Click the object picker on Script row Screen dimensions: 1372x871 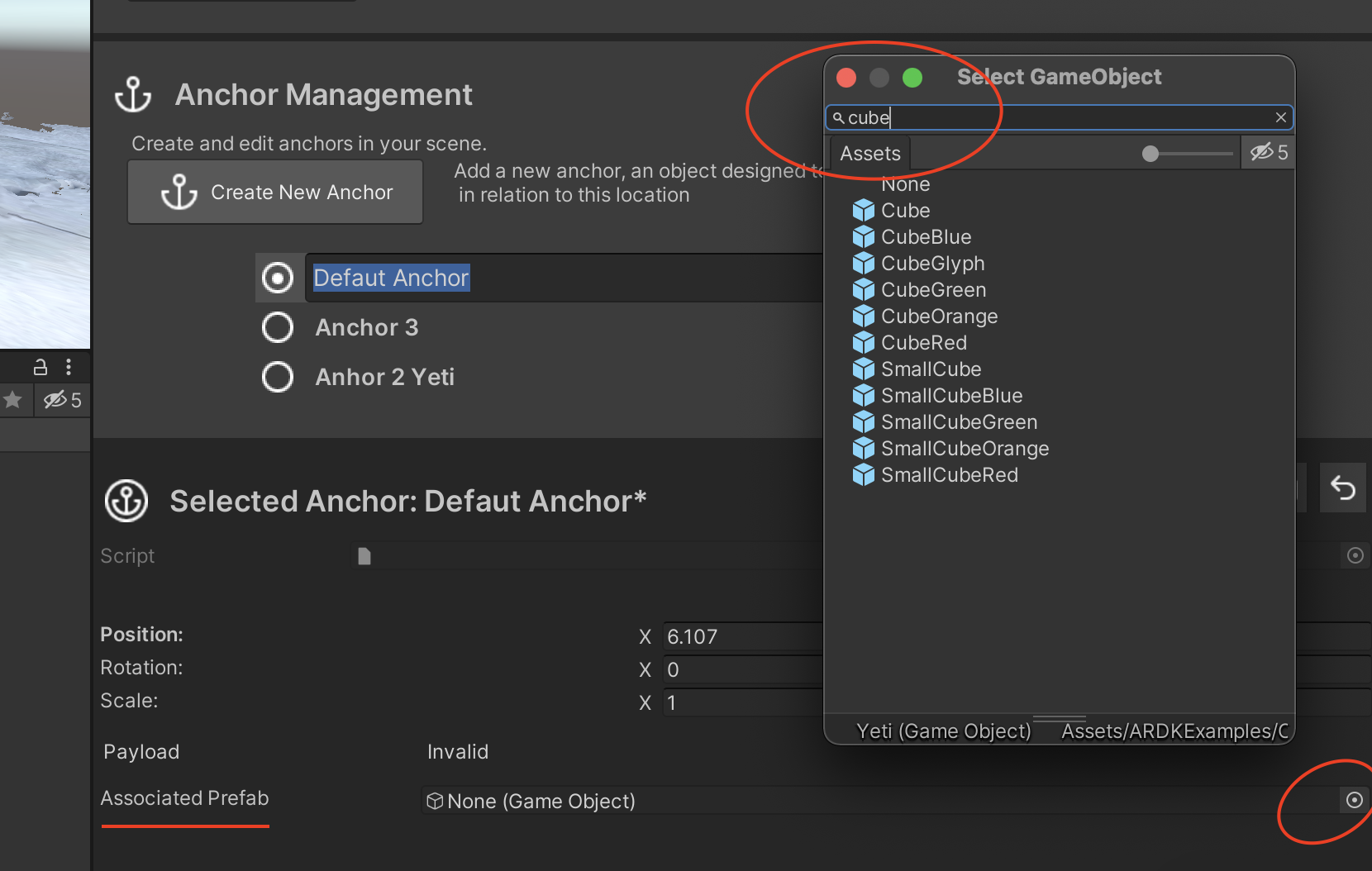[x=1355, y=555]
